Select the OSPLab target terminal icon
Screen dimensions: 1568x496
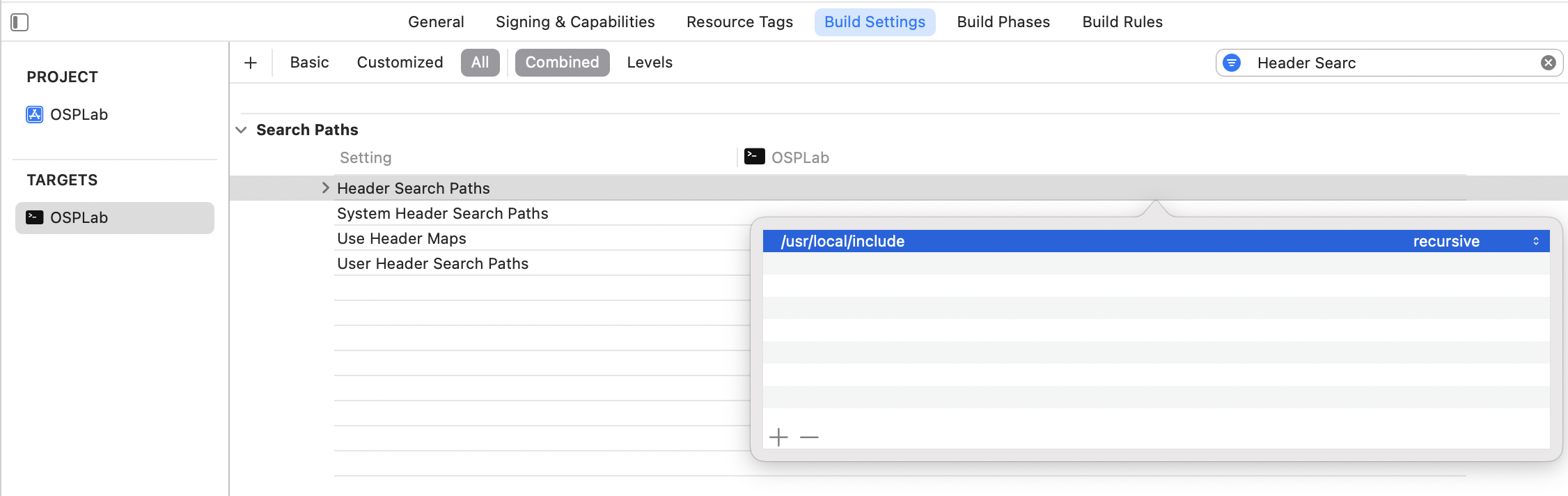35,217
